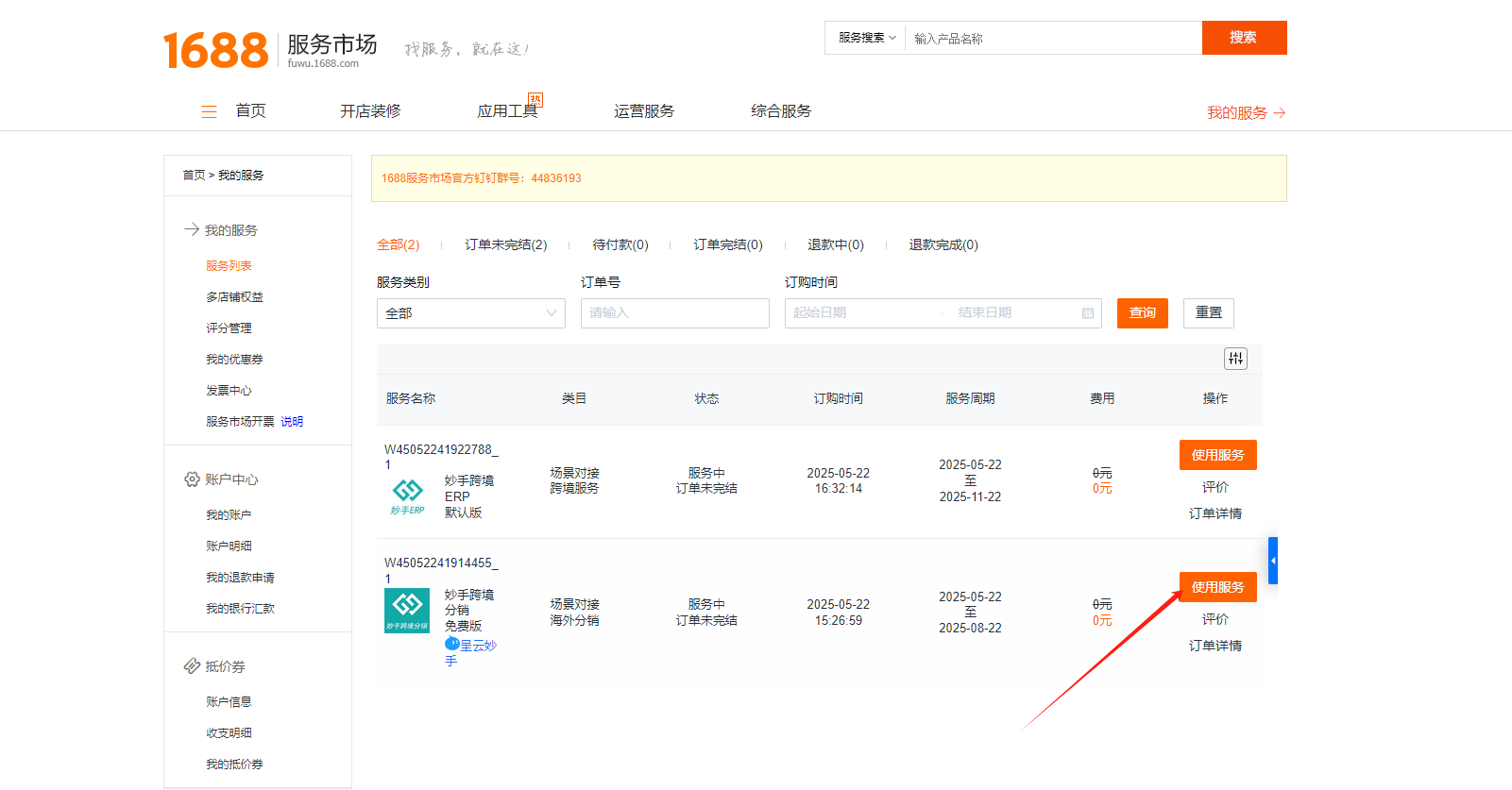This screenshot has height=790, width=1512.
Task: Click the 妙手跨境ERP默认版 service name
Action: pos(469,496)
